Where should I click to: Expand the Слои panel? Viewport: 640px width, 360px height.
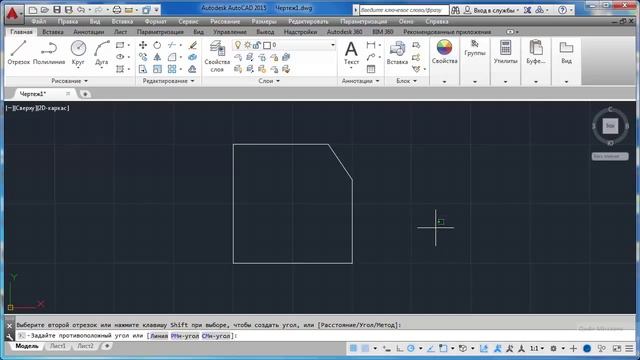pyautogui.click(x=269, y=81)
